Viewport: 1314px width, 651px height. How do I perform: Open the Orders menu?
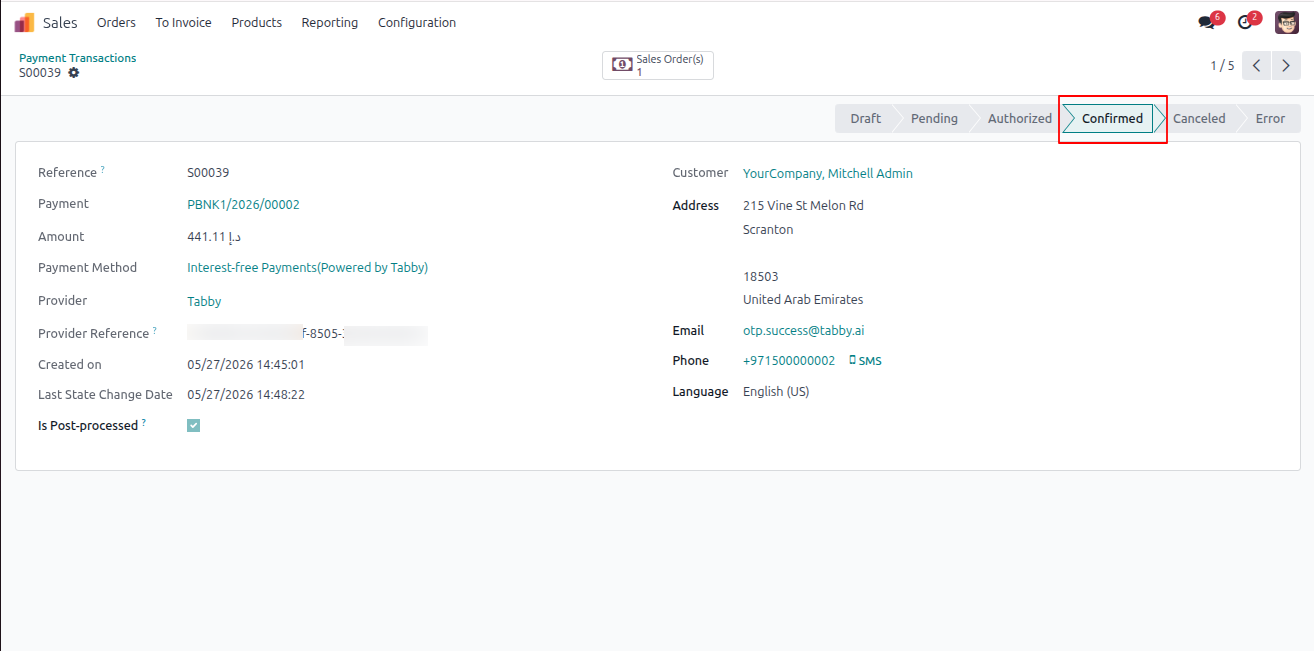coord(116,22)
